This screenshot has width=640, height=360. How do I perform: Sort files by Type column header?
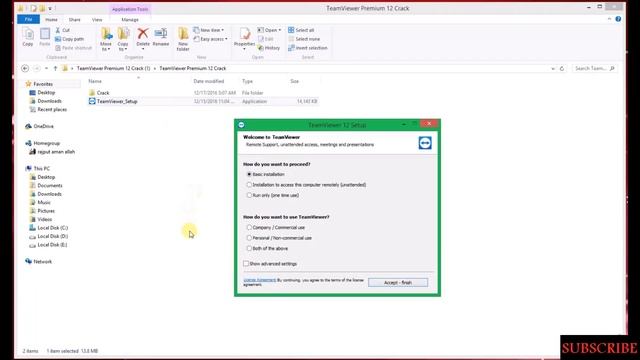(247, 81)
